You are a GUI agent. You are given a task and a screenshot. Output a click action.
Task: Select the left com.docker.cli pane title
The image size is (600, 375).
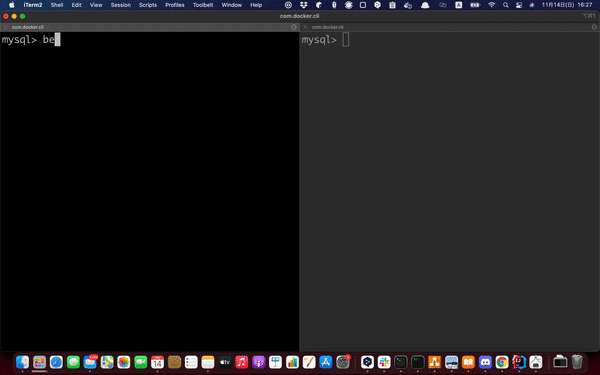pos(28,27)
